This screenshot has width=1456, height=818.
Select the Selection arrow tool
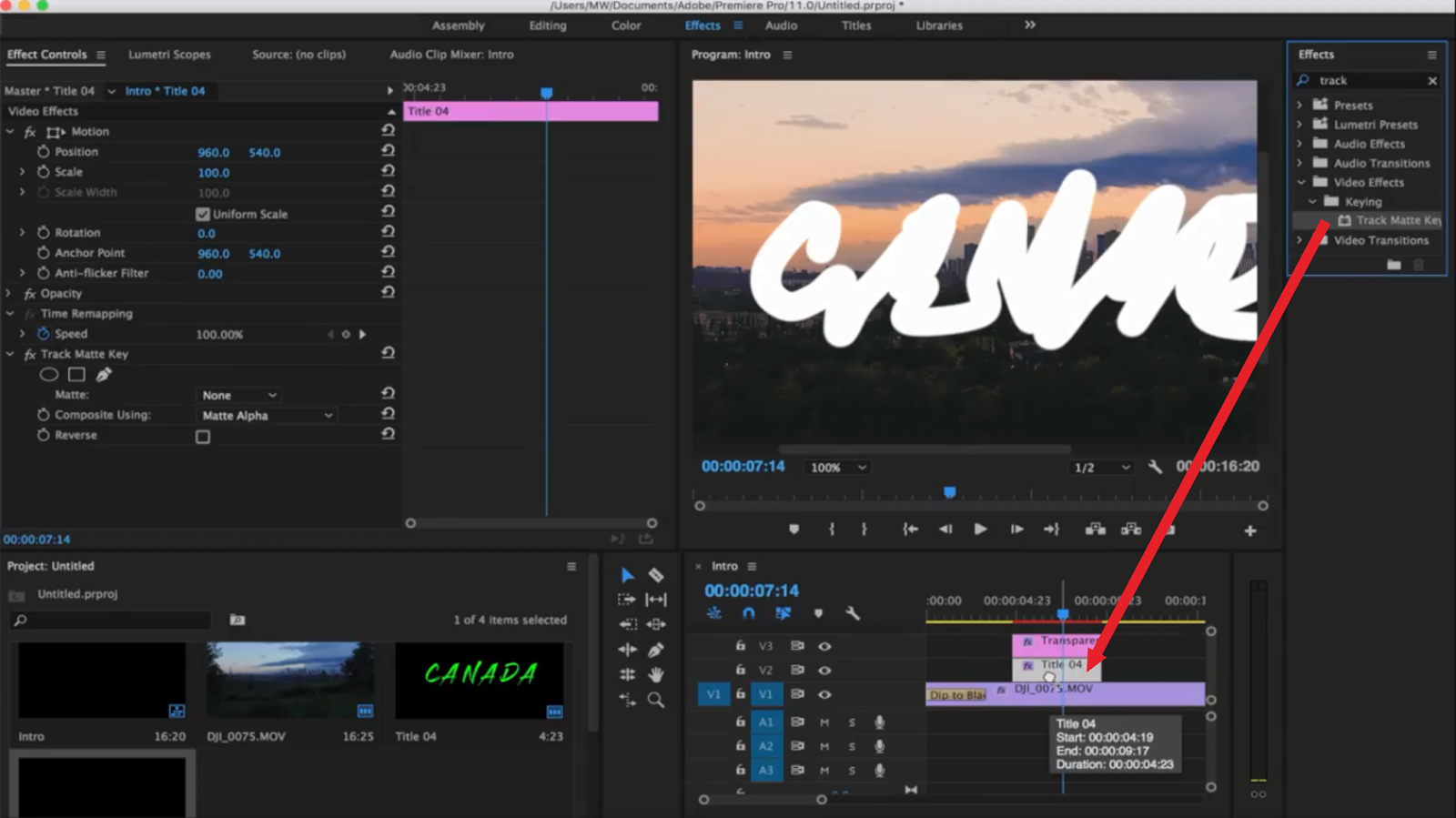click(x=627, y=575)
